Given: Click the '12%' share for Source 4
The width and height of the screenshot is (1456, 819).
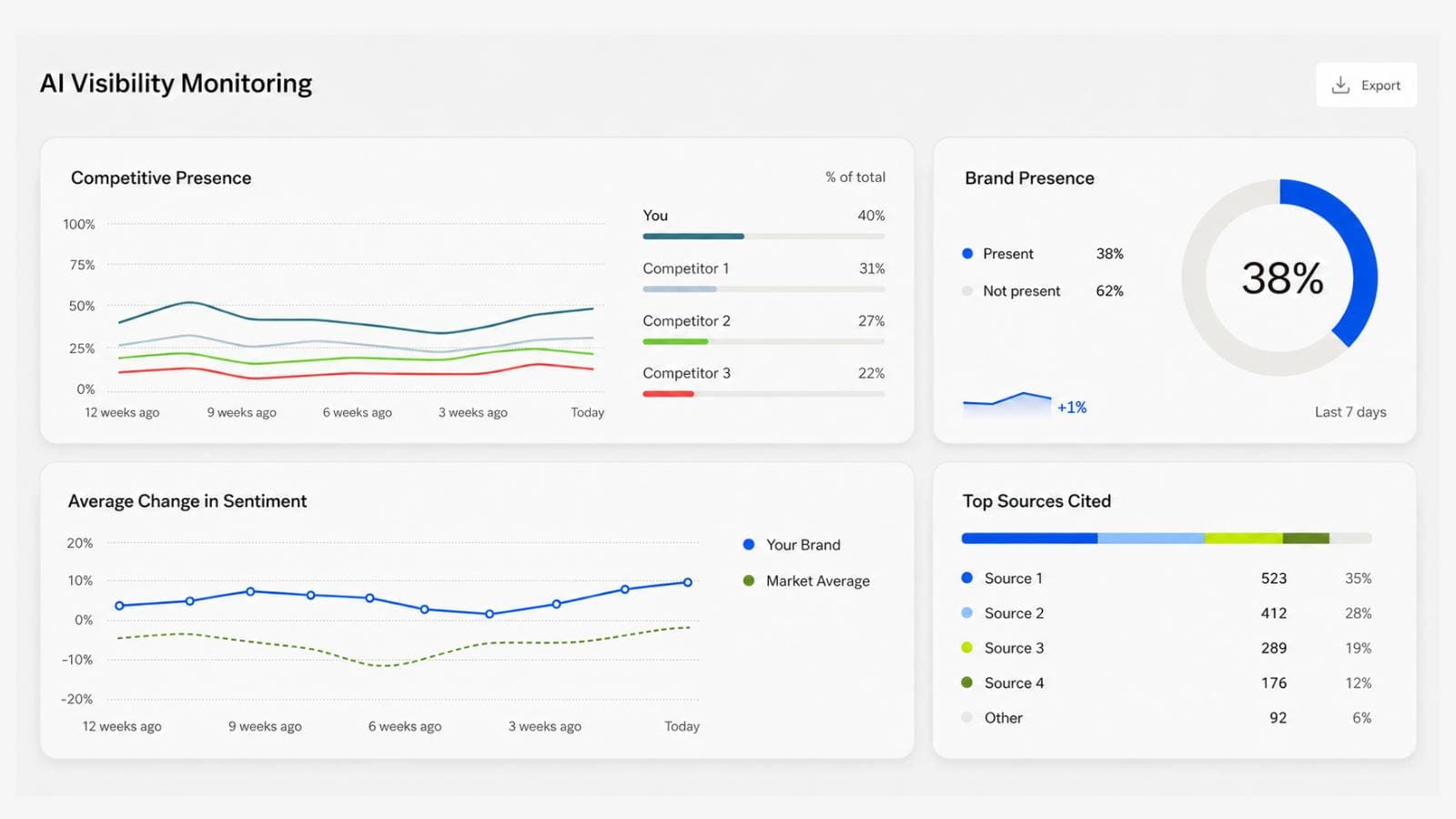Looking at the screenshot, I should point(1358,683).
